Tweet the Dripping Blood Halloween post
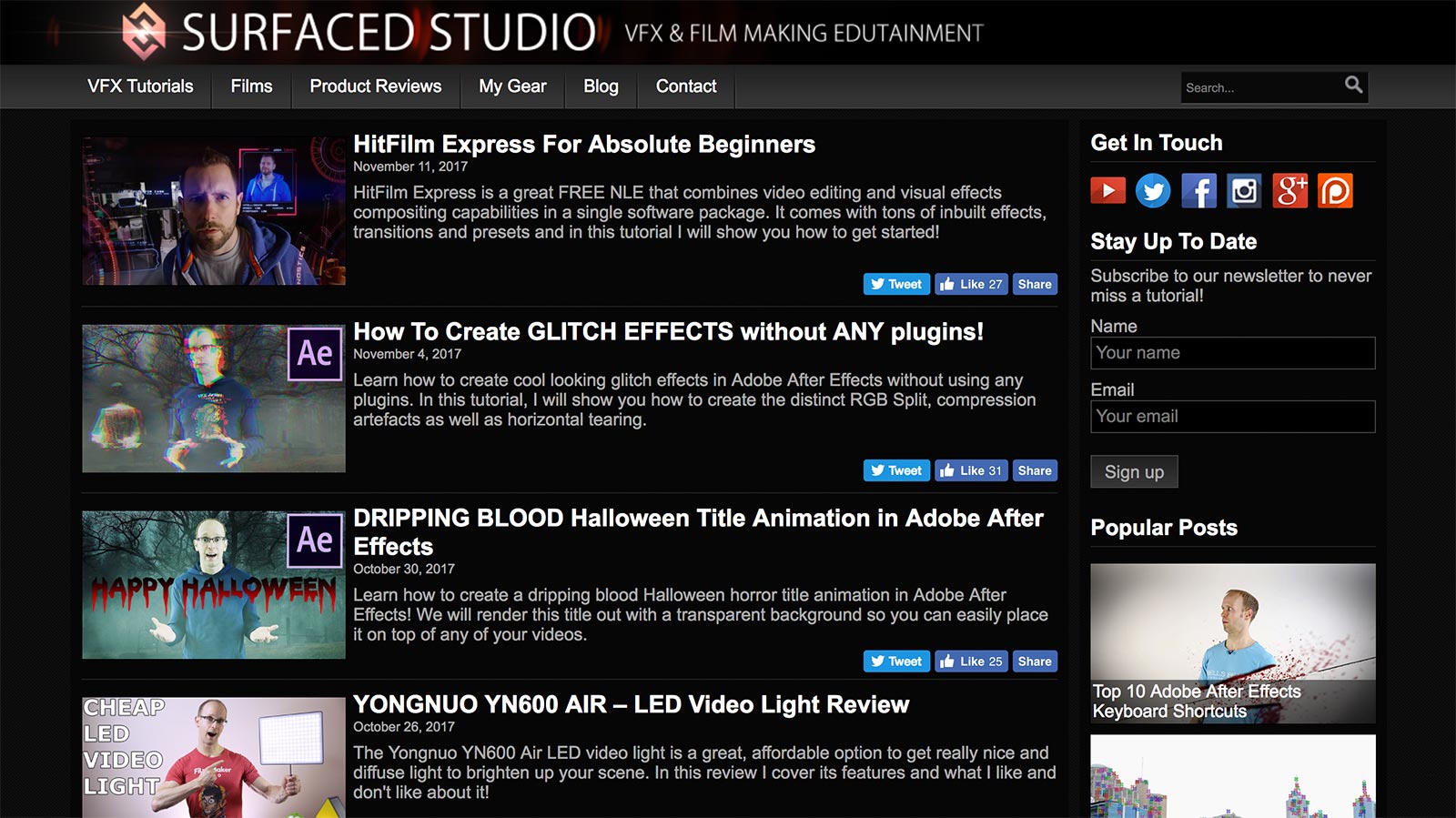Screen dimensions: 1456x818 [x=896, y=661]
